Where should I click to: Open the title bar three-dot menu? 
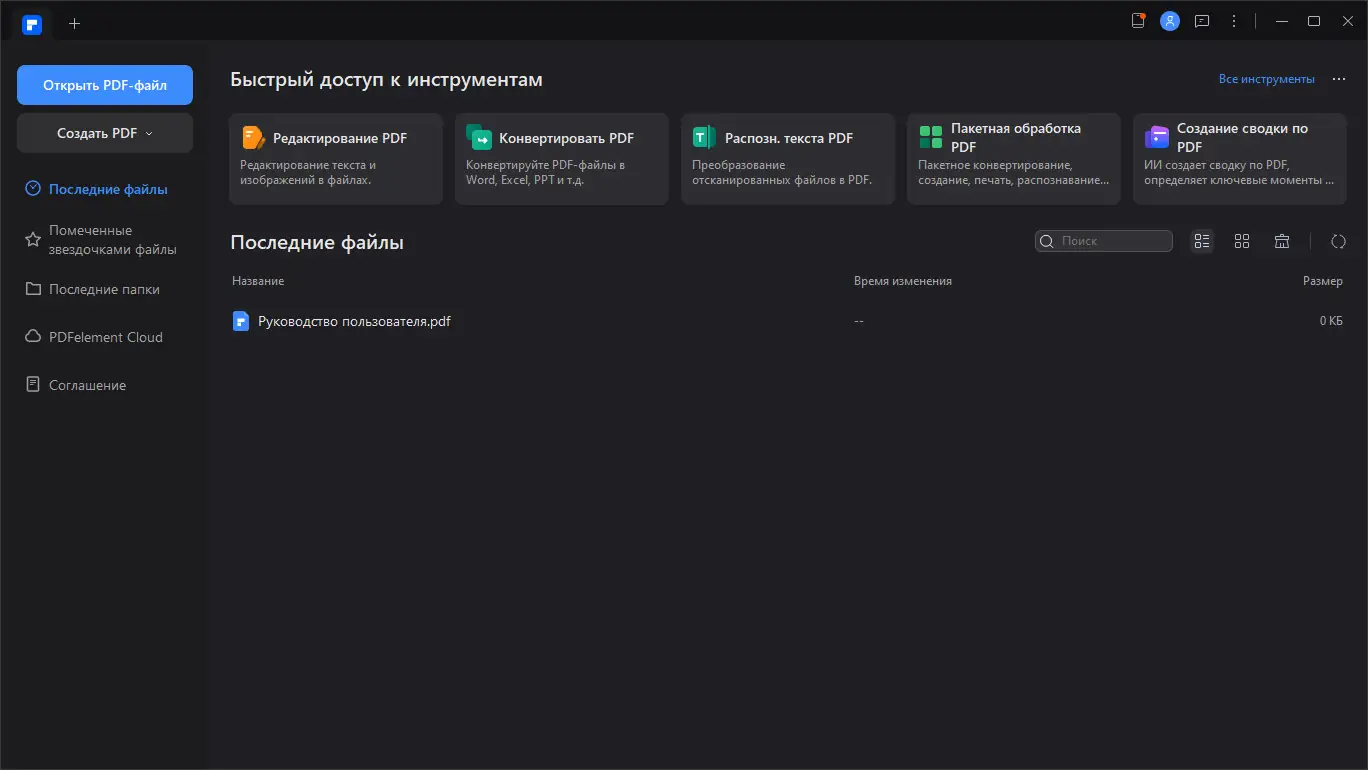(1234, 21)
